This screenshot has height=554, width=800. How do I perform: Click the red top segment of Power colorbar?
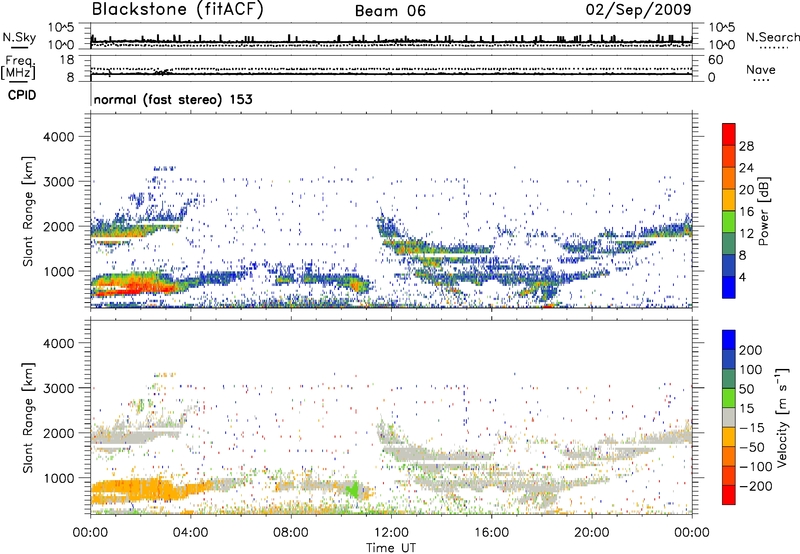coord(729,134)
